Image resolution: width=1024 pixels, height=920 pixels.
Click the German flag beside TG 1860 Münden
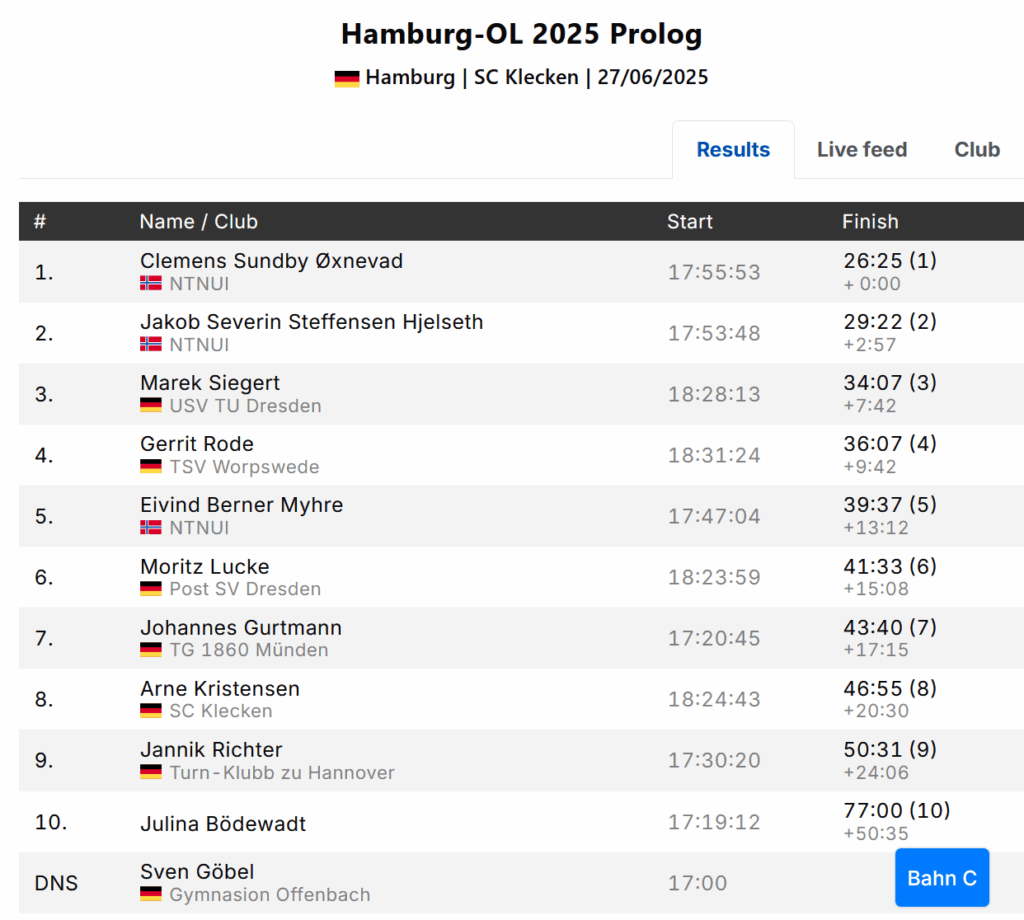[151, 650]
